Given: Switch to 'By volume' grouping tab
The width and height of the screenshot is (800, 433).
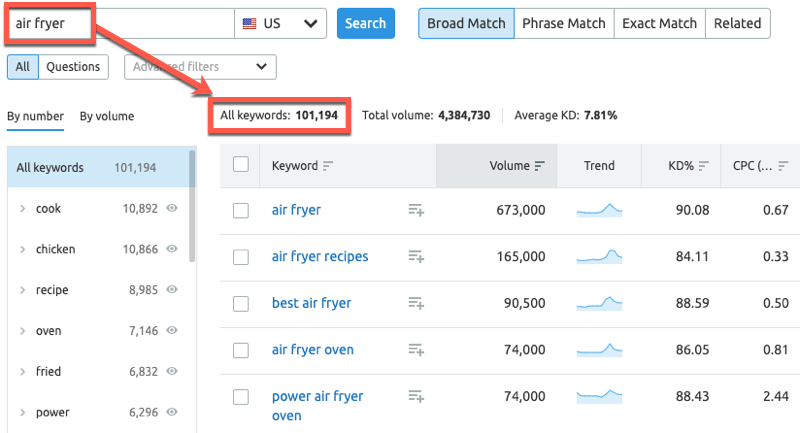Looking at the screenshot, I should [107, 116].
